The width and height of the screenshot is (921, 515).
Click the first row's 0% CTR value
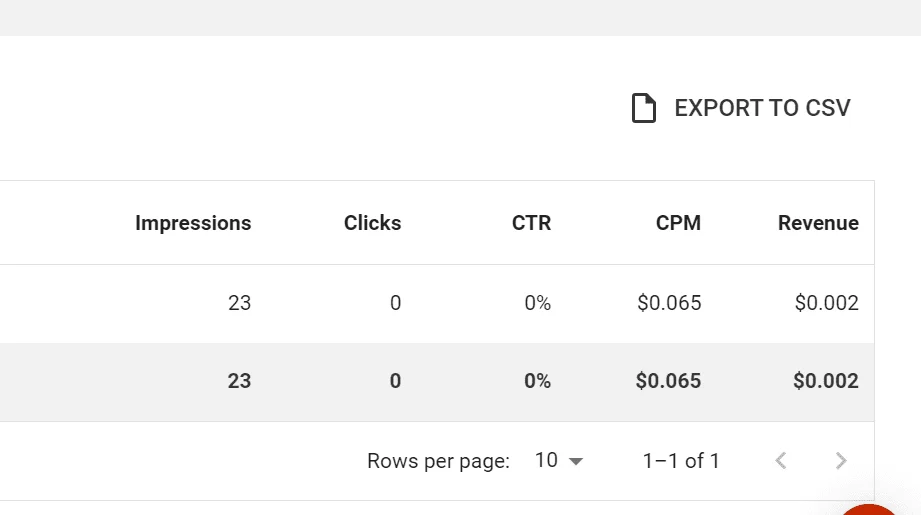pyautogui.click(x=537, y=303)
